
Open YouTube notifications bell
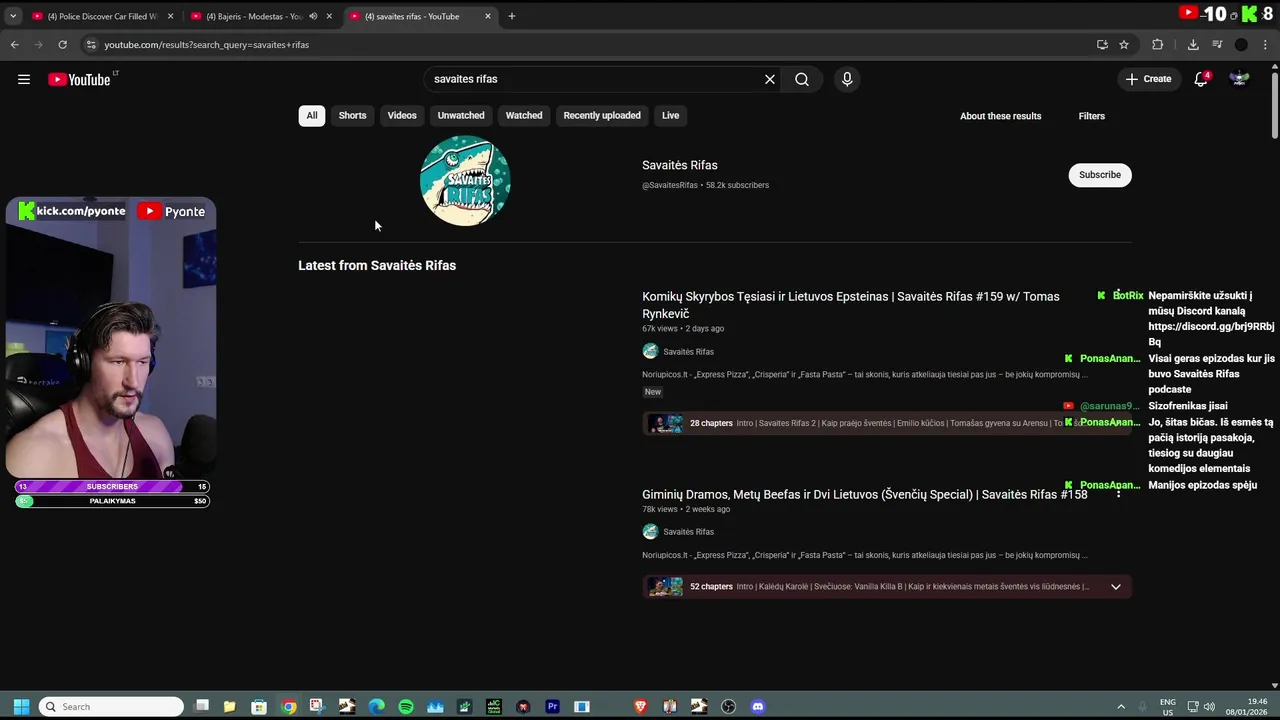(x=1201, y=79)
